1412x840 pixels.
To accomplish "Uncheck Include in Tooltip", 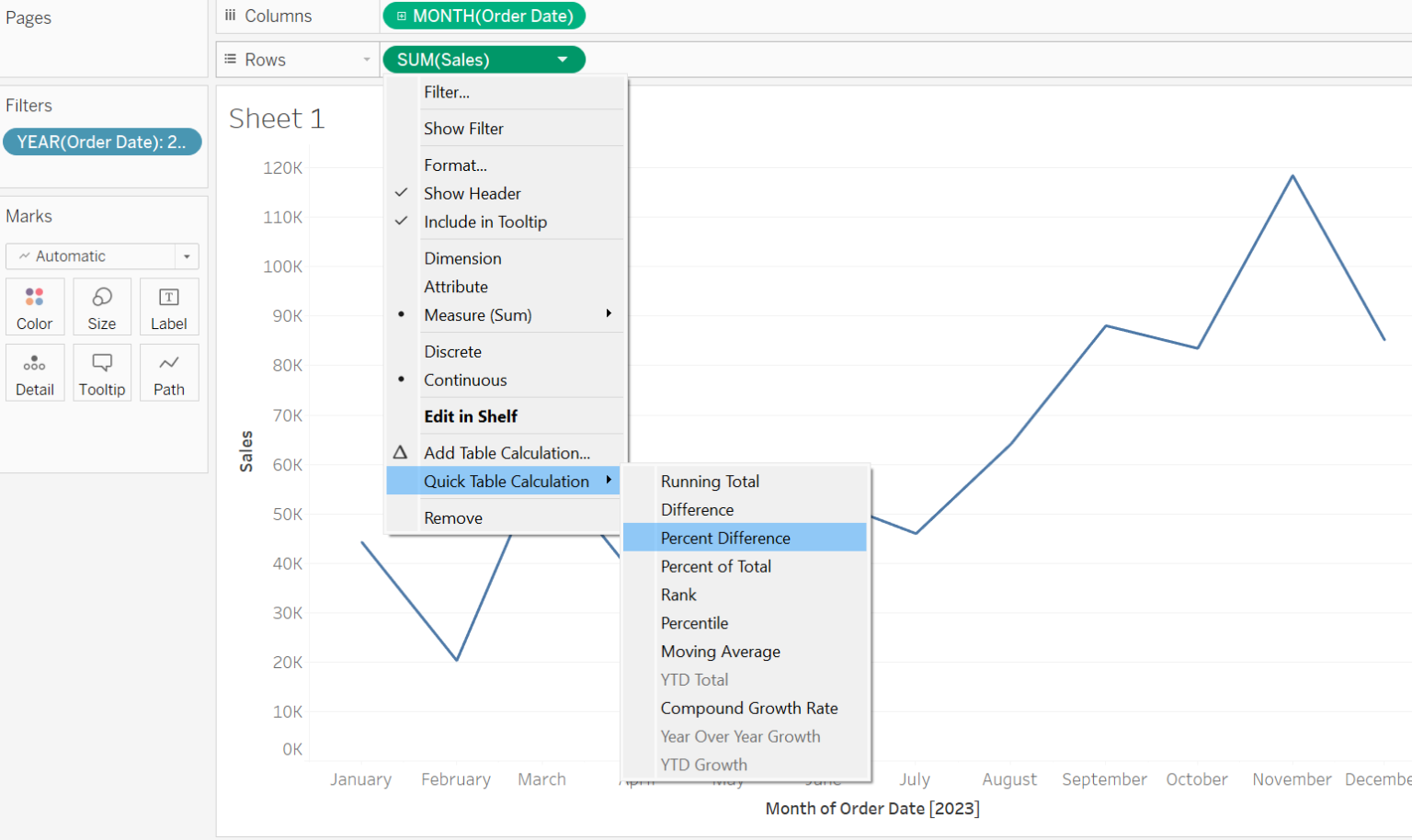I will [485, 221].
